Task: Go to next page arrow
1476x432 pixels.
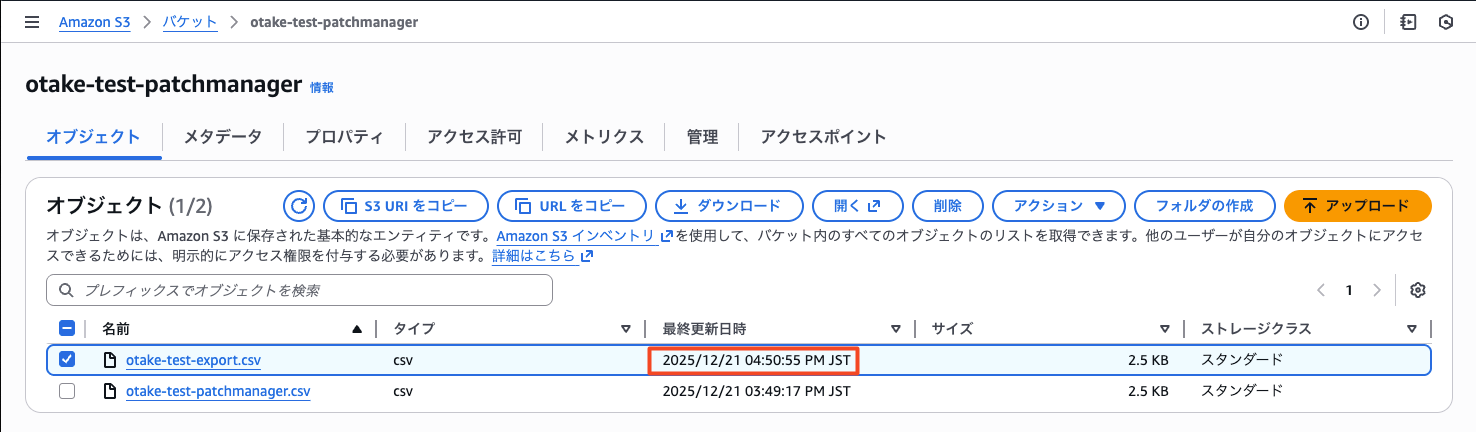Action: (1377, 290)
